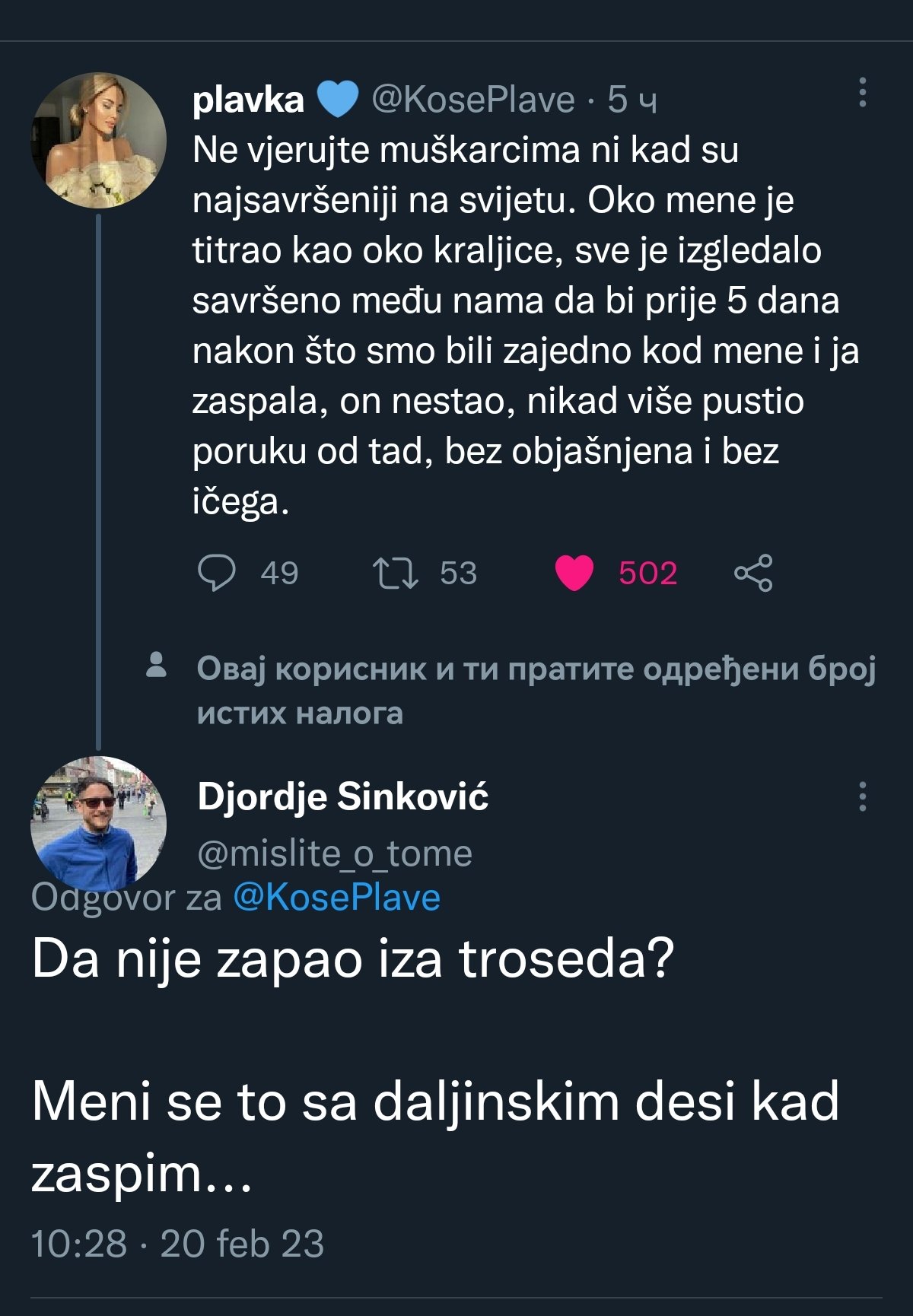Click the 53 retweets count
913x1316 pixels.
point(458,573)
